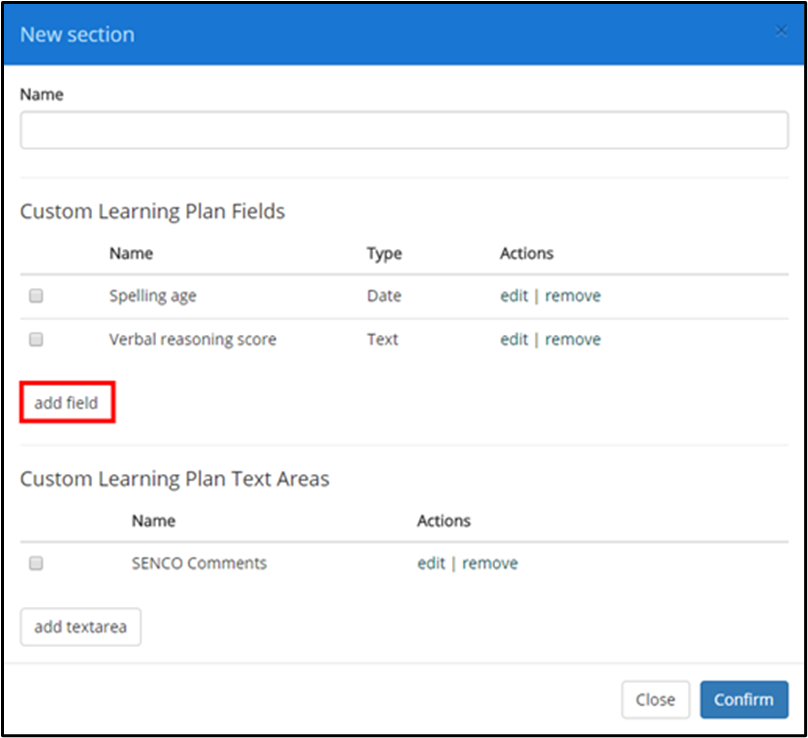Click the Type column header
Viewport: 808px width, 738px height.
coord(384,254)
